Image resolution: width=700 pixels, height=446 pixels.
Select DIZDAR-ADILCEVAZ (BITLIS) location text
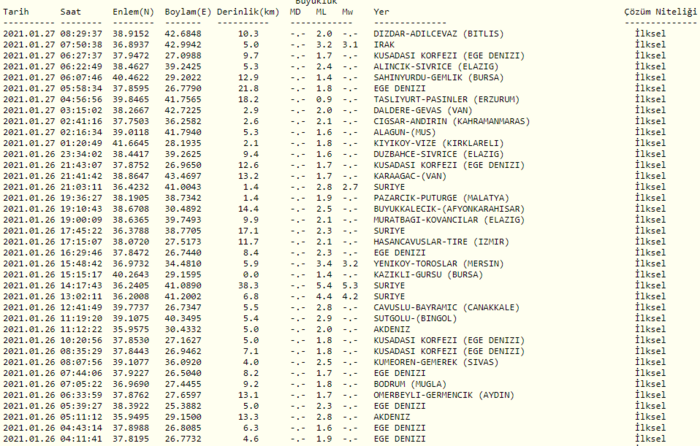pyautogui.click(x=438, y=34)
